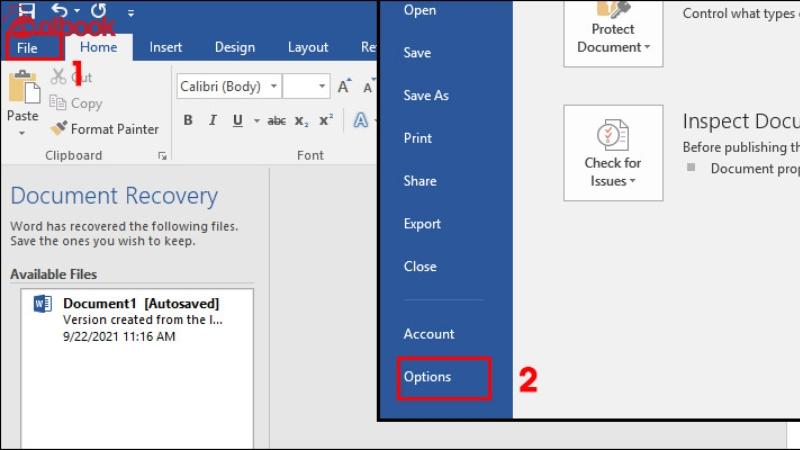This screenshot has width=800, height=450.
Task: Open the recovered Document1 [Autosaved] file
Action: (140, 319)
